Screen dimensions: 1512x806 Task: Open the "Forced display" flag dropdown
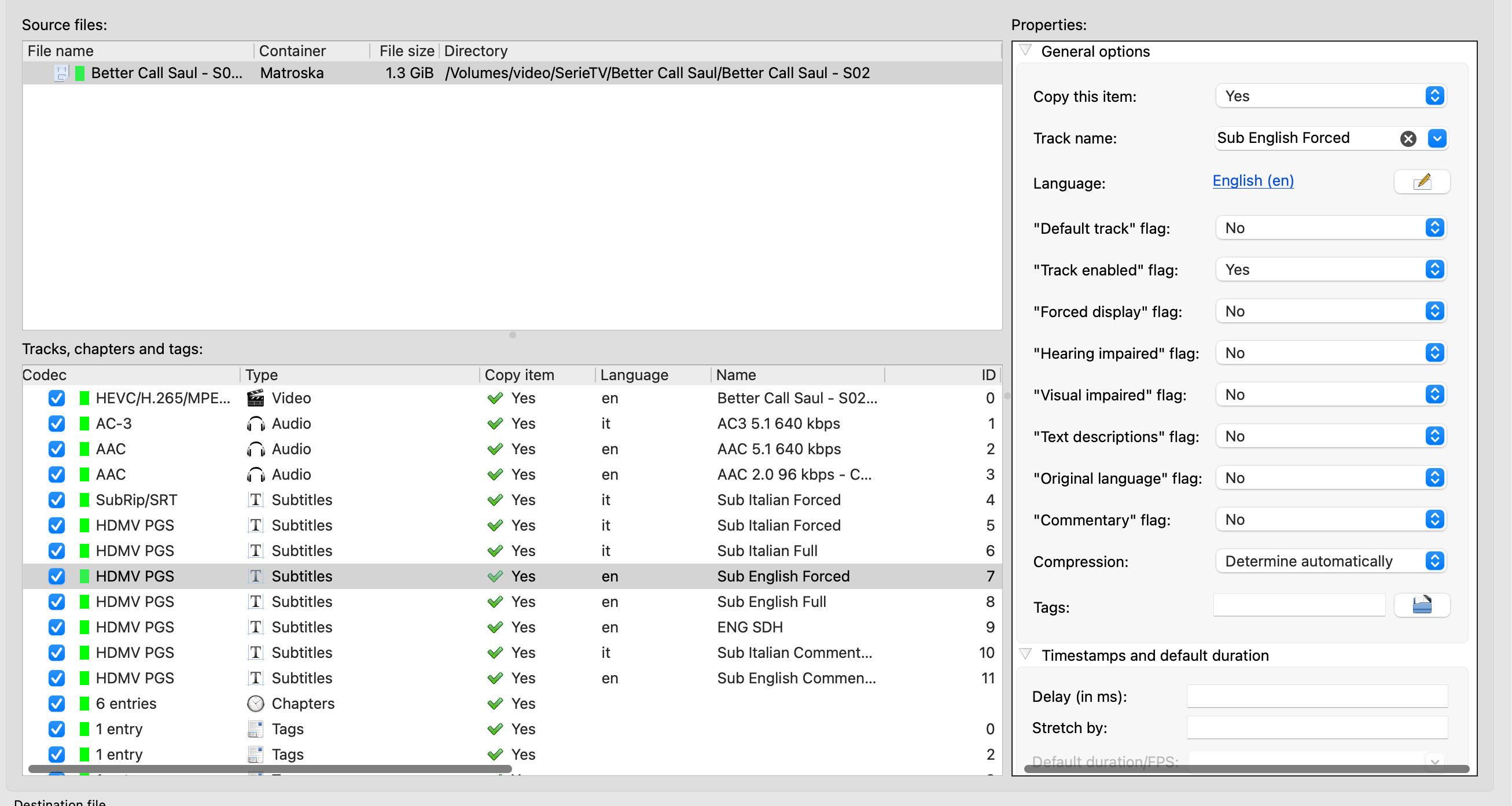[x=1330, y=311]
